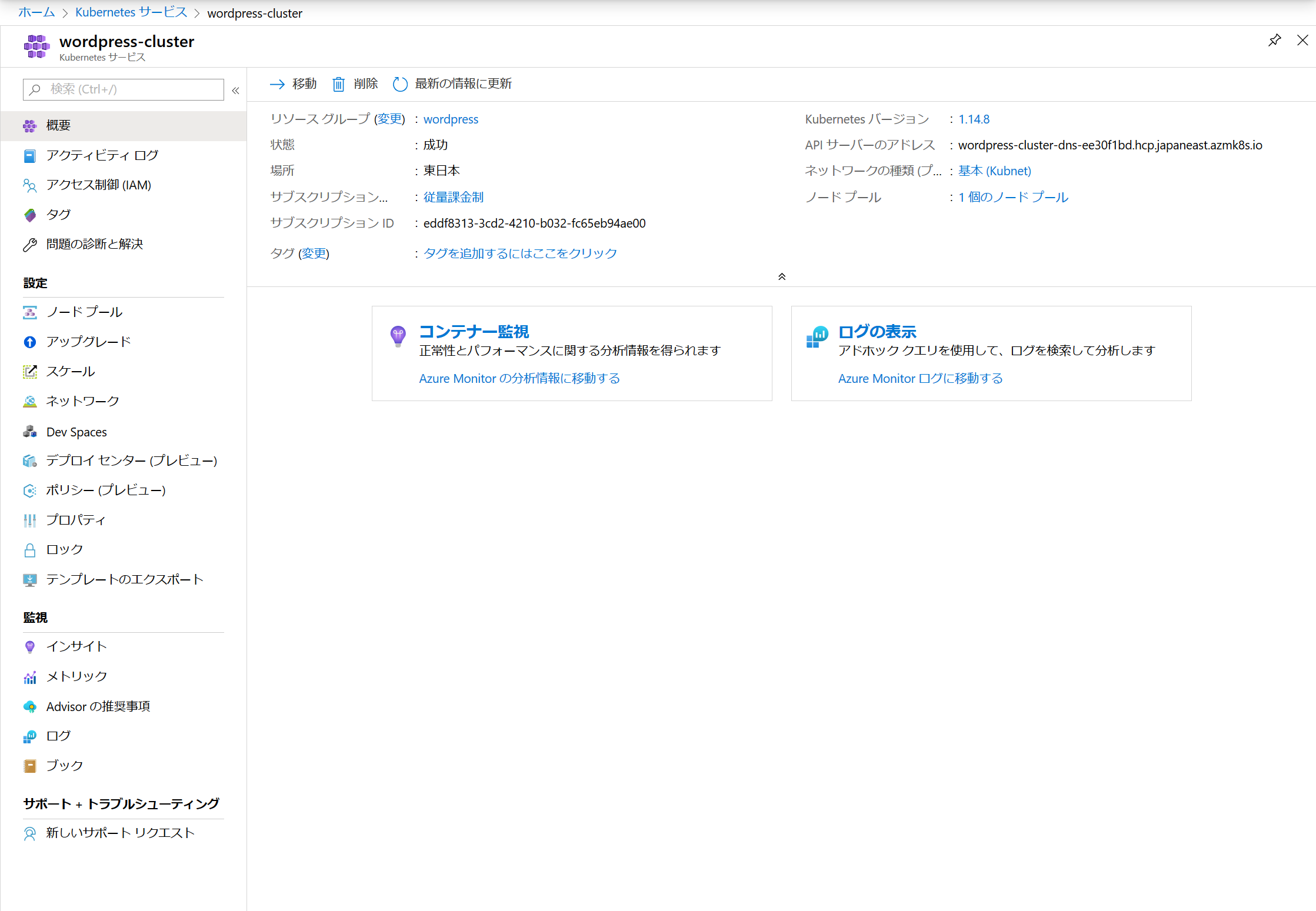Open the wordpress resource group link
The image size is (1316, 911).
pyautogui.click(x=451, y=119)
